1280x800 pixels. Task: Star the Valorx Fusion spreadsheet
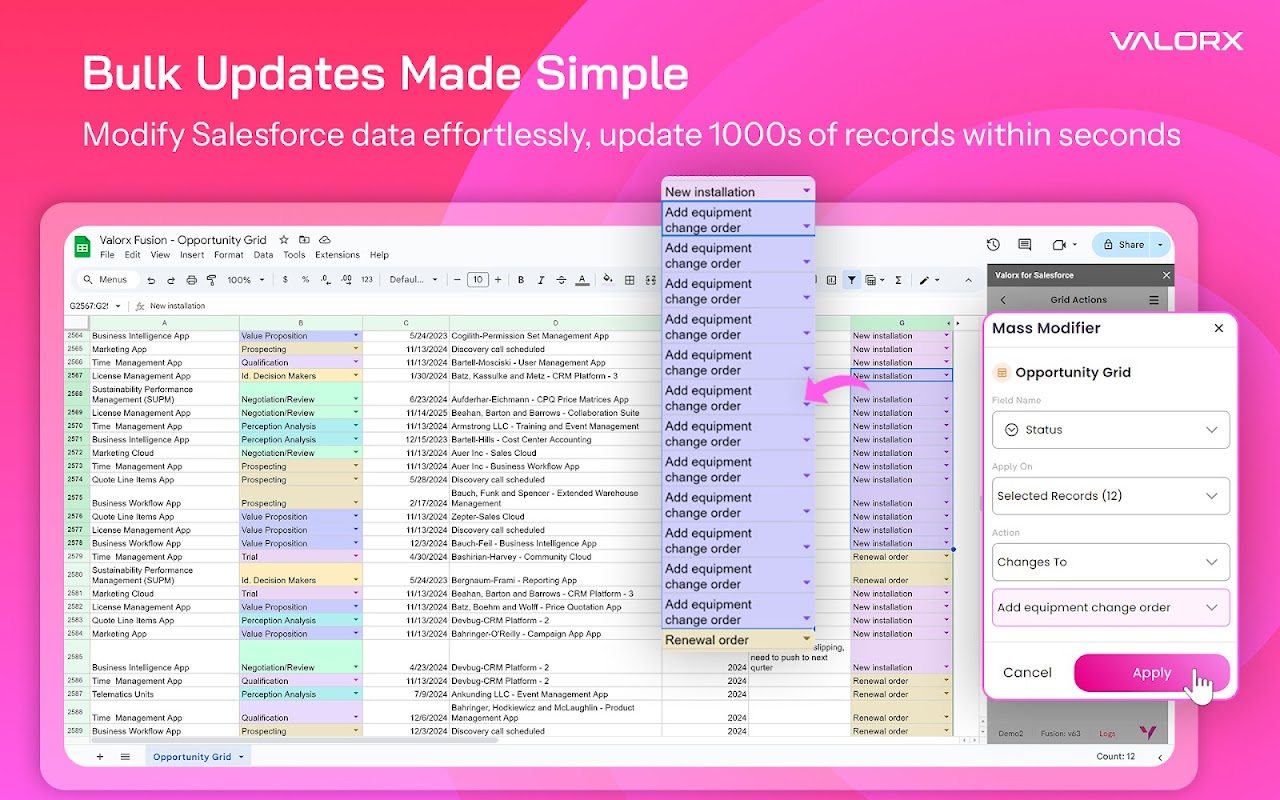click(x=284, y=240)
